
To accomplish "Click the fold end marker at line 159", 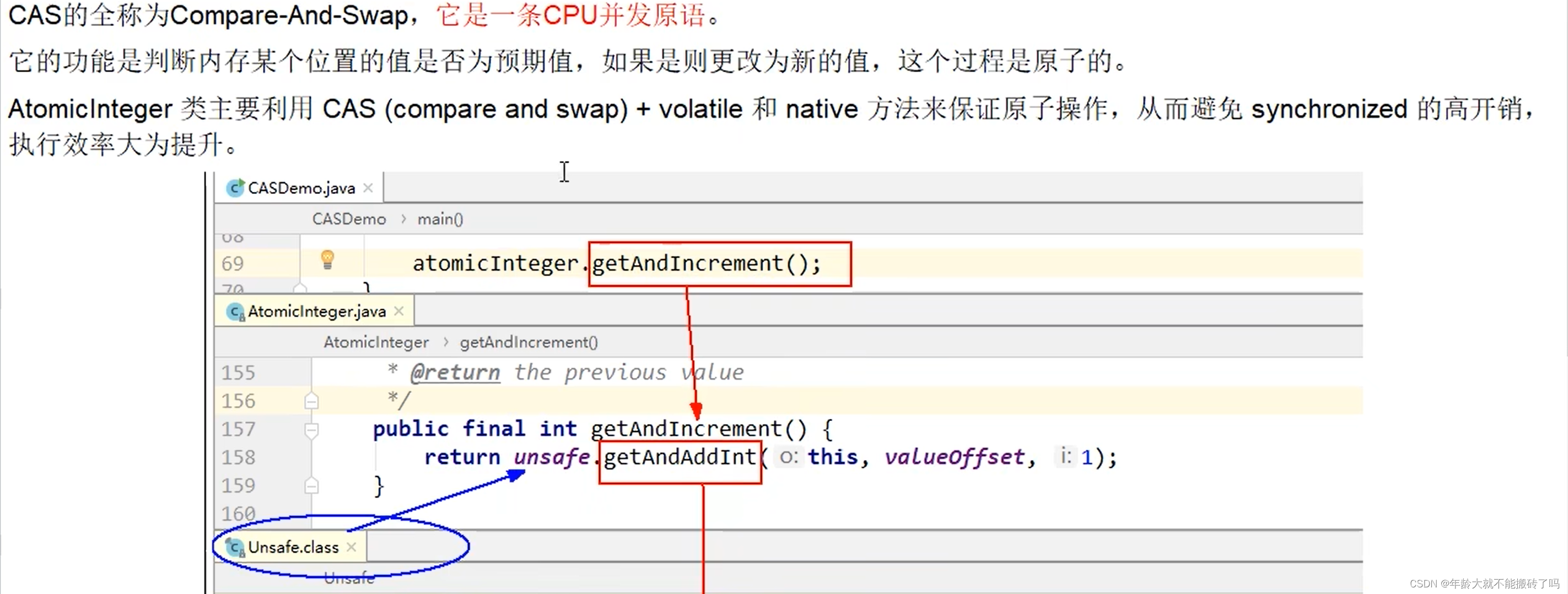I will click(x=311, y=485).
